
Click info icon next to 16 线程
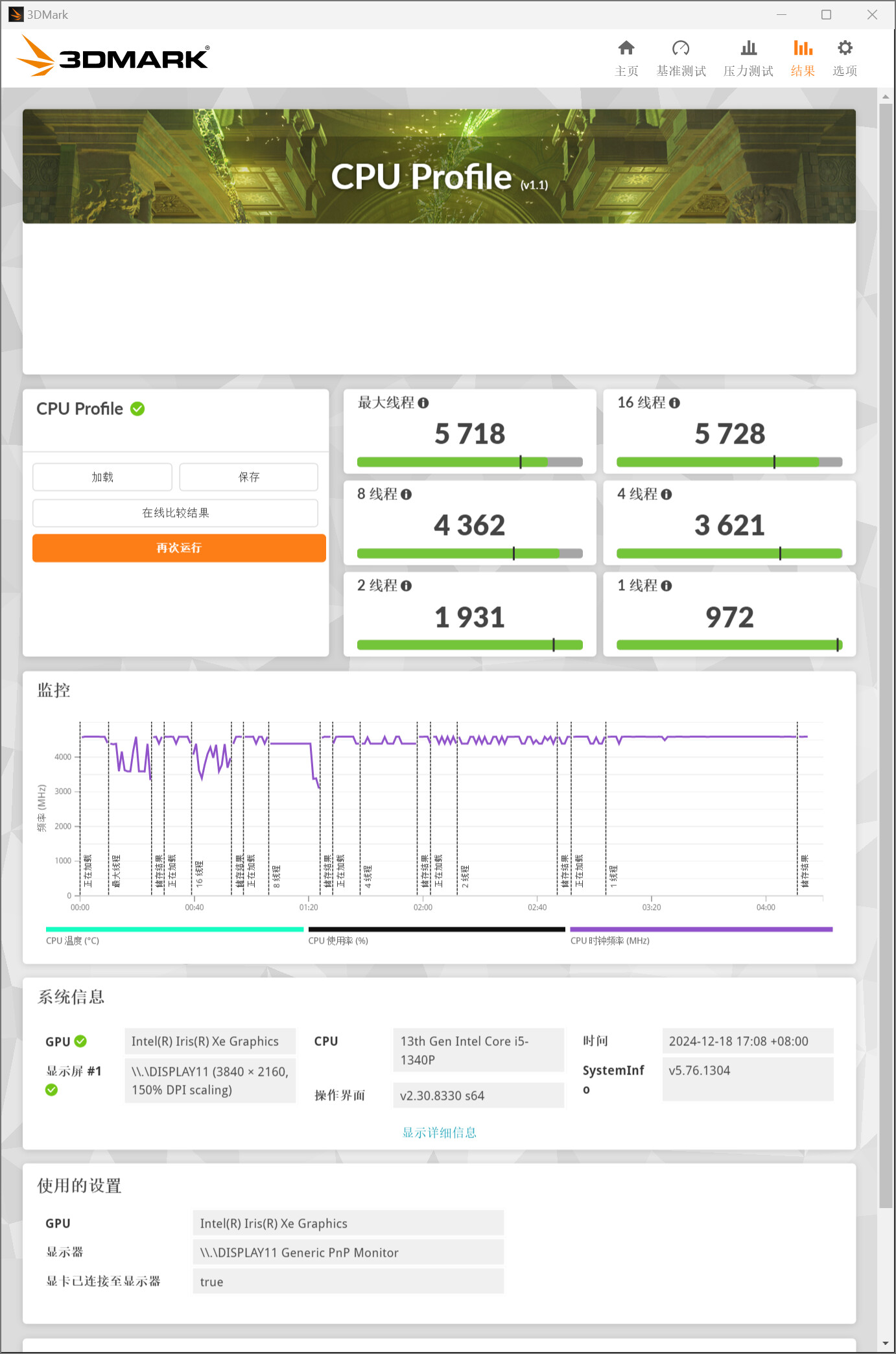tap(674, 403)
